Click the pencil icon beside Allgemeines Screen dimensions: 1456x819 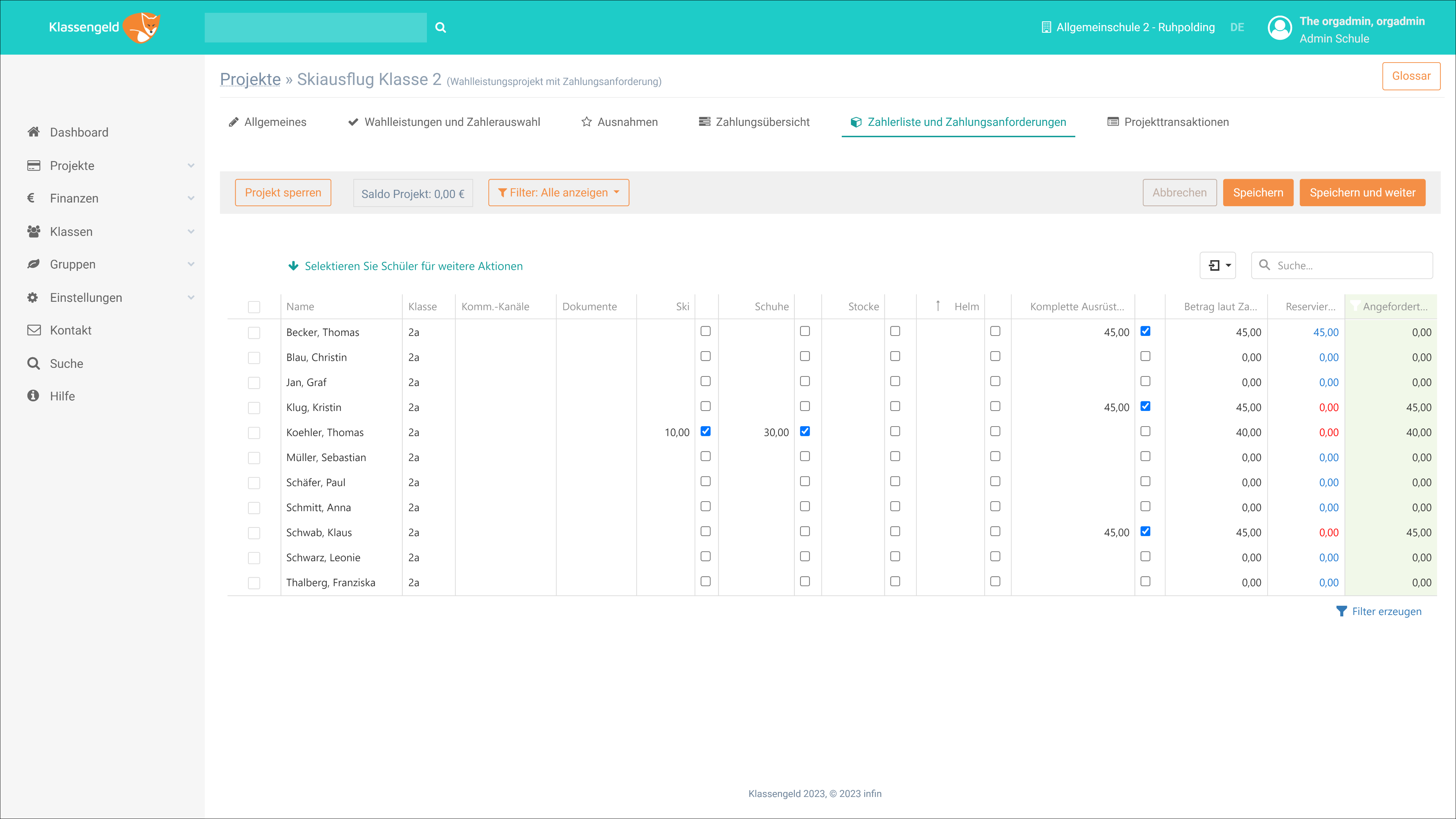[234, 122]
